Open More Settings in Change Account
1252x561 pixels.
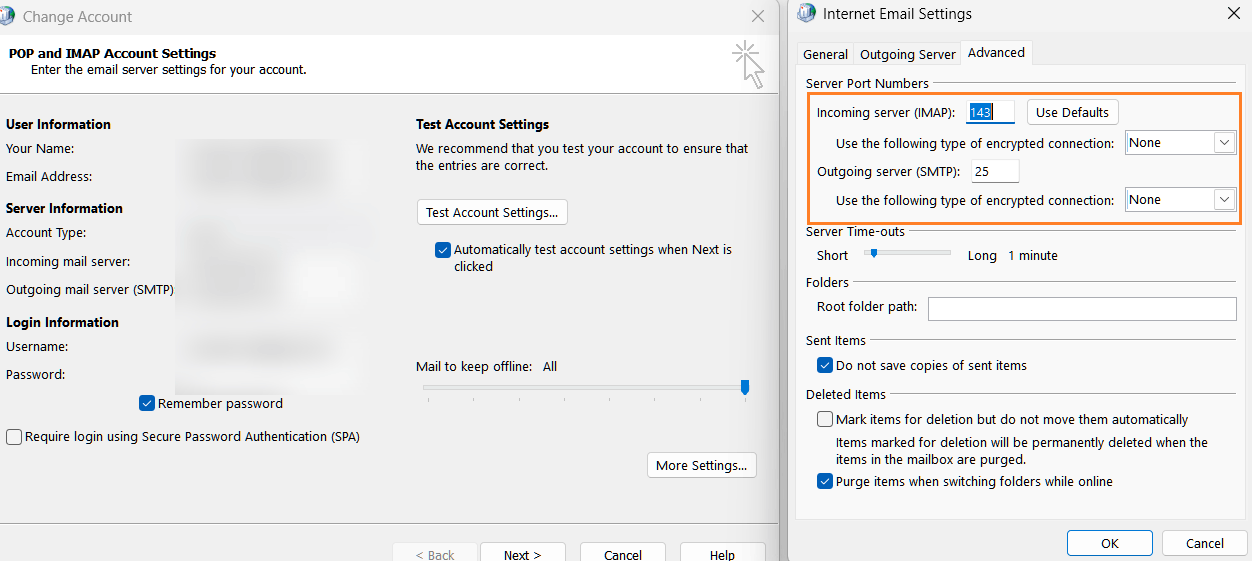(x=702, y=465)
